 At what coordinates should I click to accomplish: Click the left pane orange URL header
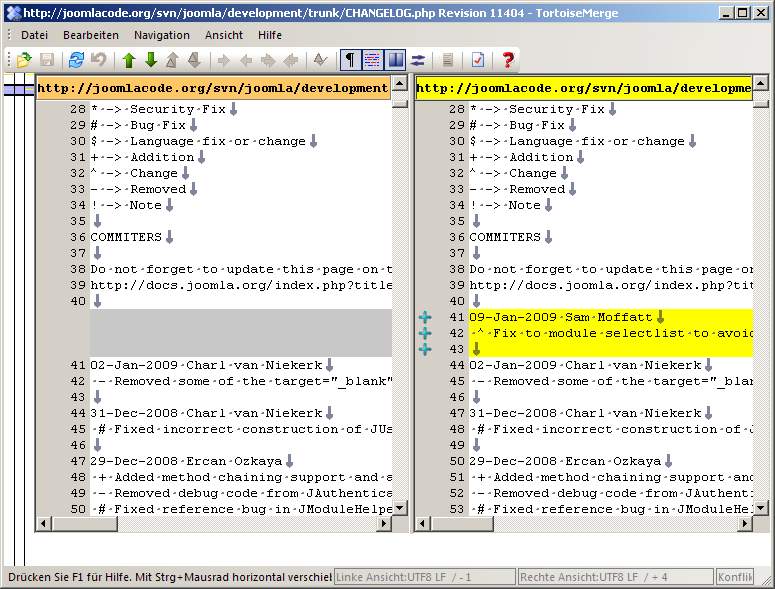(x=214, y=88)
